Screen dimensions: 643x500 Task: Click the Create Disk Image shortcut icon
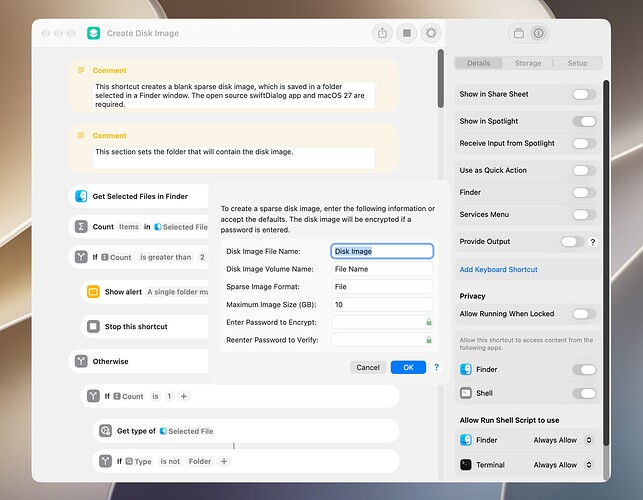coord(93,33)
